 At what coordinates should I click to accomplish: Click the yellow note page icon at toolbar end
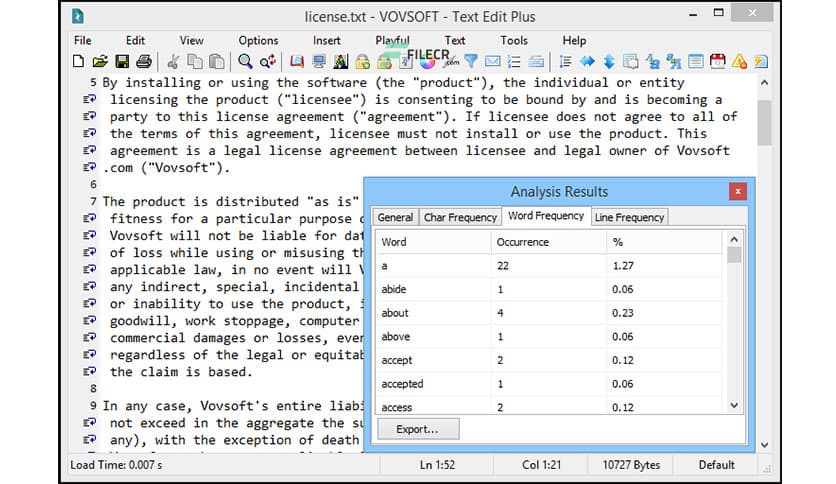[761, 62]
